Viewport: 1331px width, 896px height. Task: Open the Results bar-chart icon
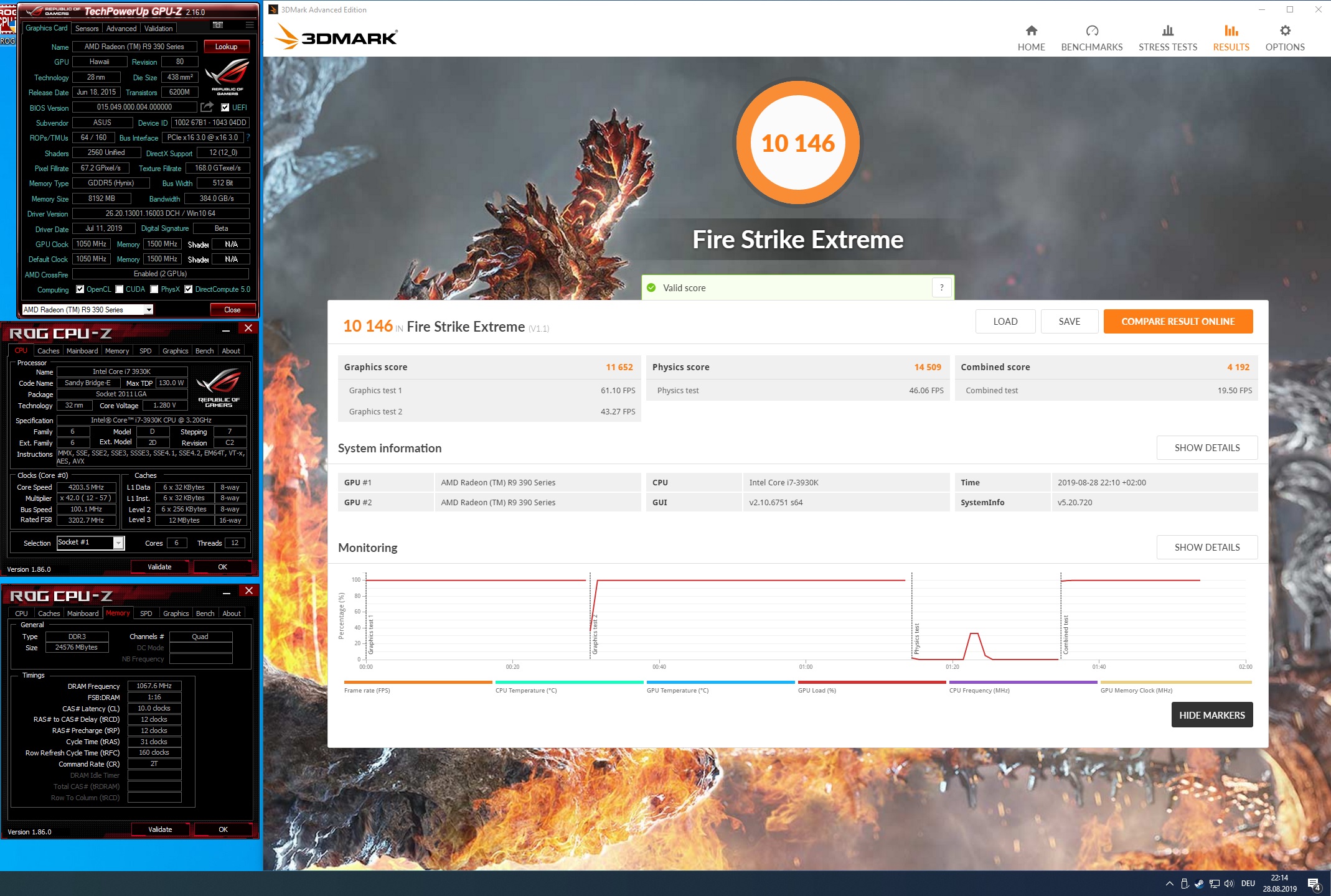pyautogui.click(x=1231, y=30)
